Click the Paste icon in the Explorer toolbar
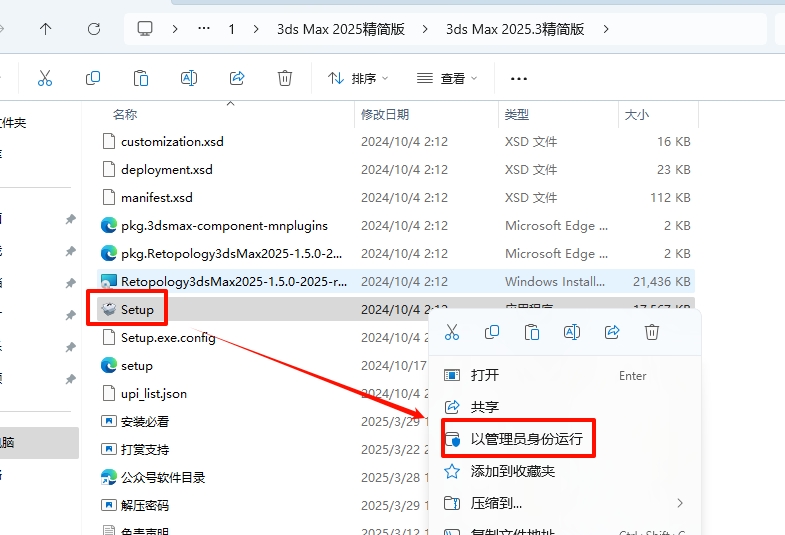Screen dimensions: 785x535 coord(141,78)
